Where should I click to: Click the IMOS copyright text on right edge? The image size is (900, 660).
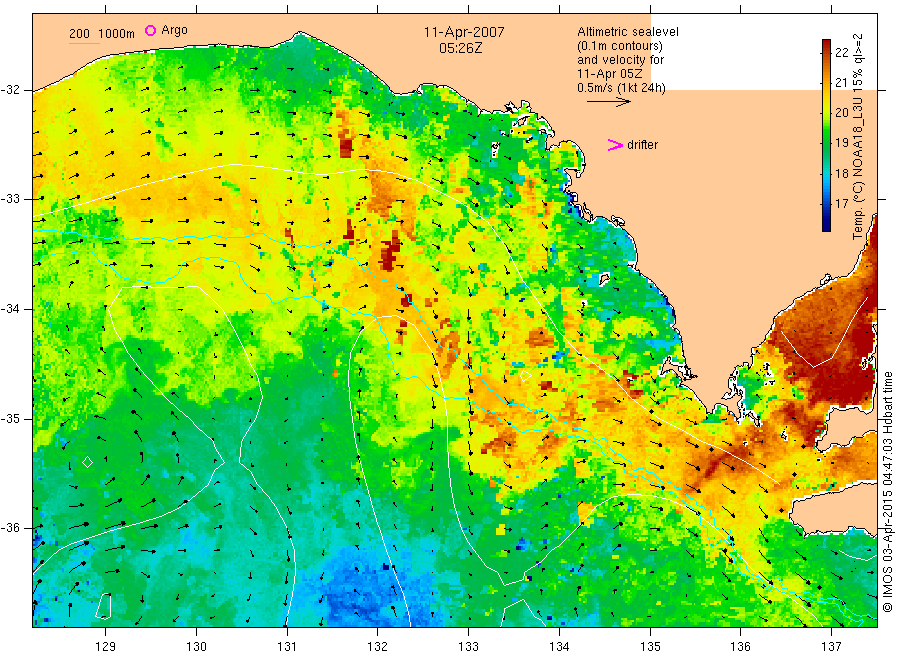click(x=888, y=491)
